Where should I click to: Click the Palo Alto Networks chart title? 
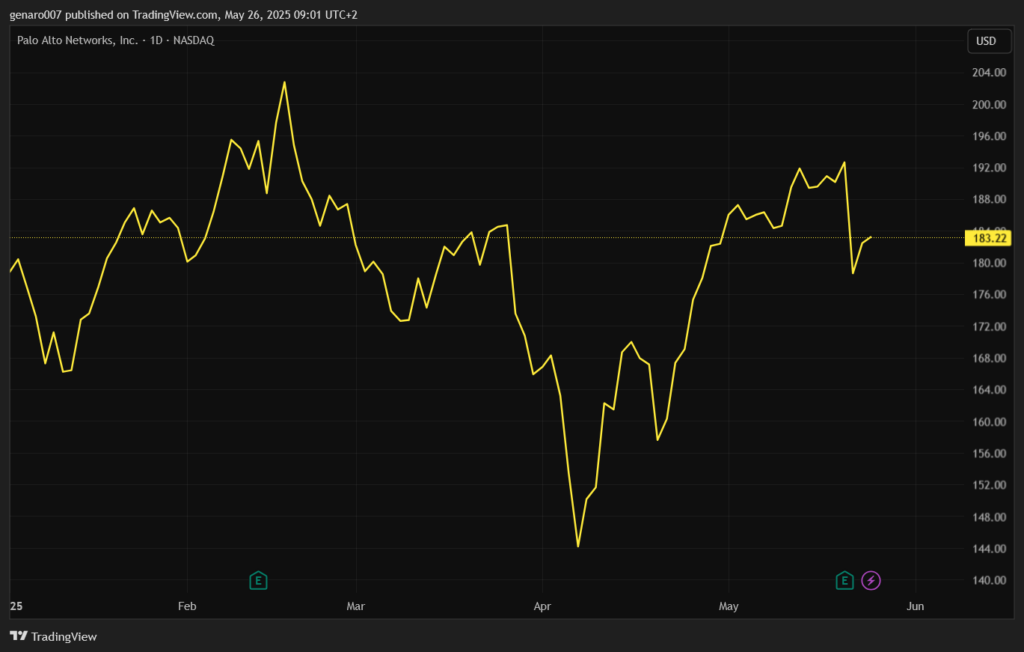point(116,40)
